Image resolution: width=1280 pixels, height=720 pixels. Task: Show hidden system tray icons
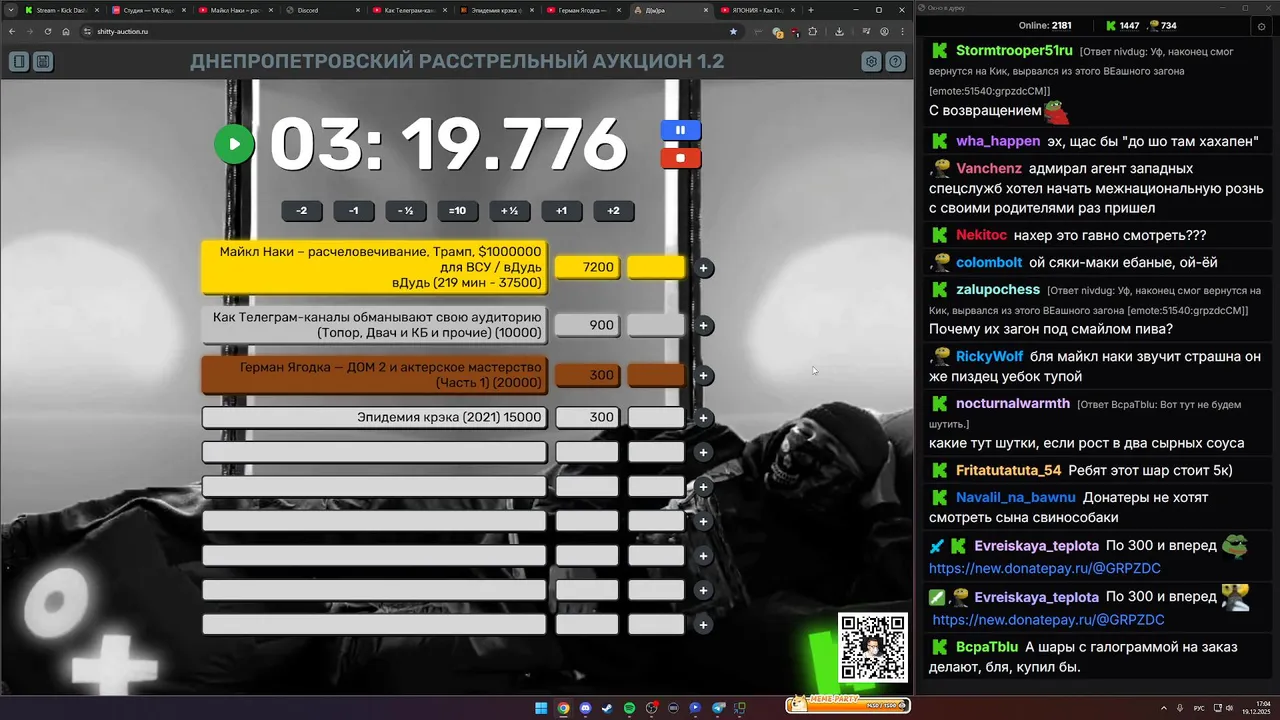[x=1163, y=708]
